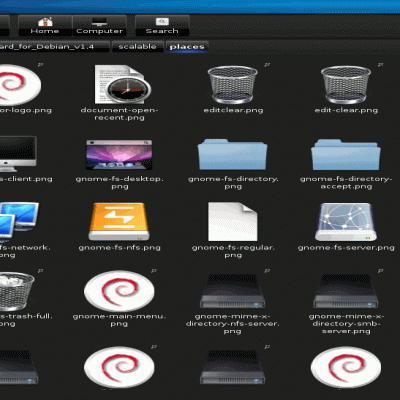
Task: Select the gnome-fs-server.png drive icon
Action: (346, 222)
